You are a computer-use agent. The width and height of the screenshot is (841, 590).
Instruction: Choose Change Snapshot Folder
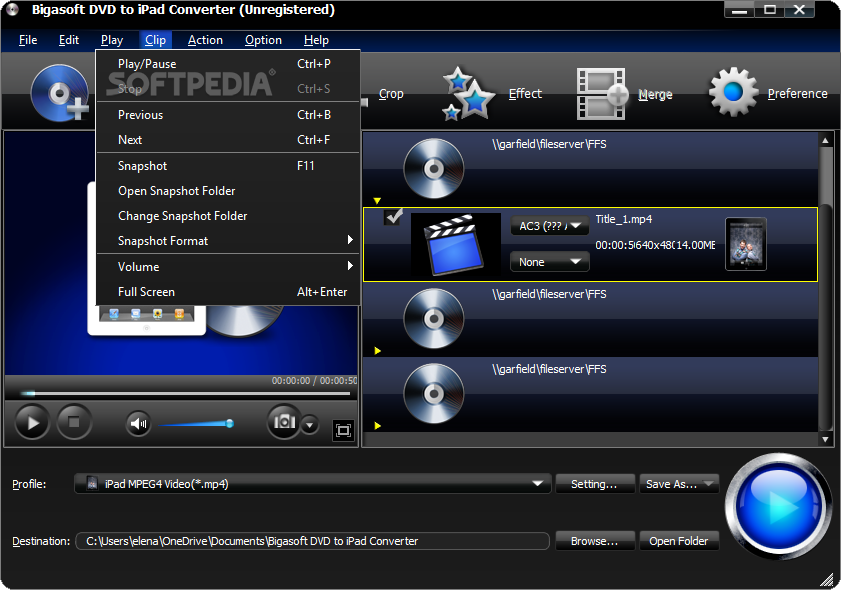(x=227, y=216)
